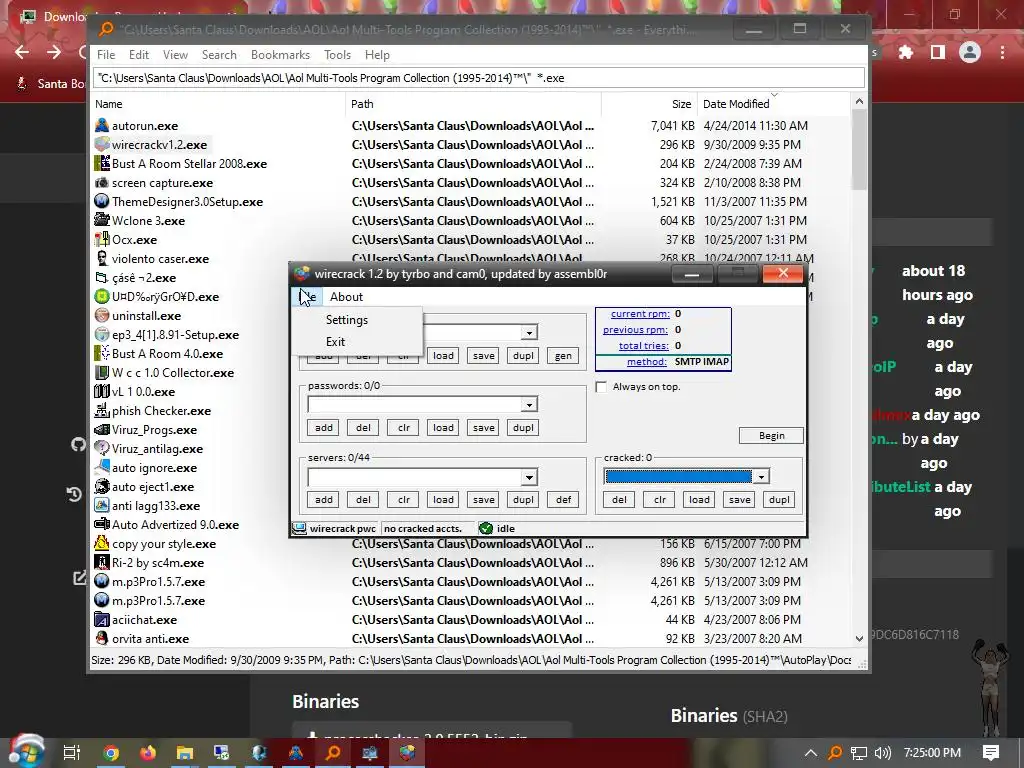Click the total tries link

[x=643, y=345]
